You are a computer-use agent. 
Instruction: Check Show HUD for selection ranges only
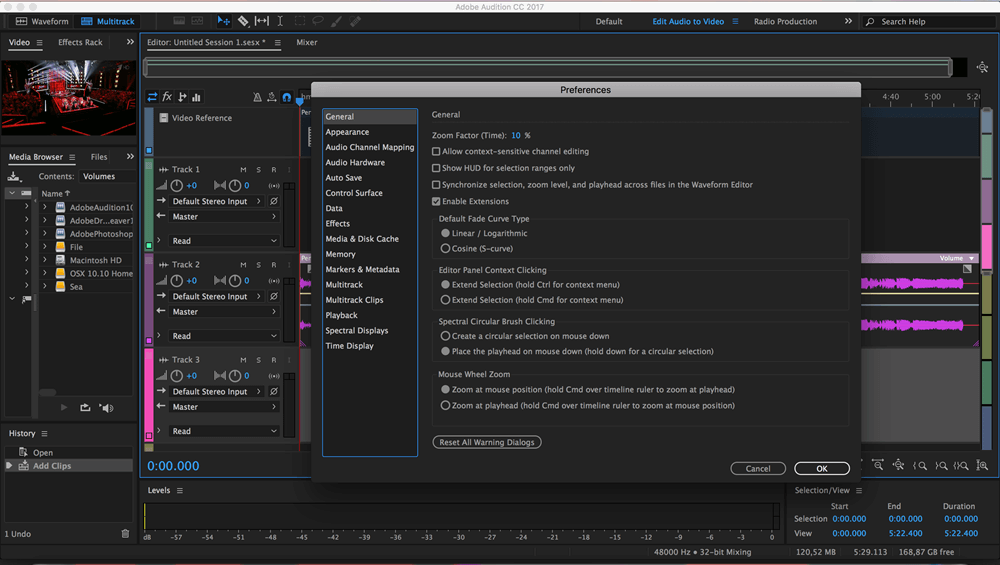436,168
